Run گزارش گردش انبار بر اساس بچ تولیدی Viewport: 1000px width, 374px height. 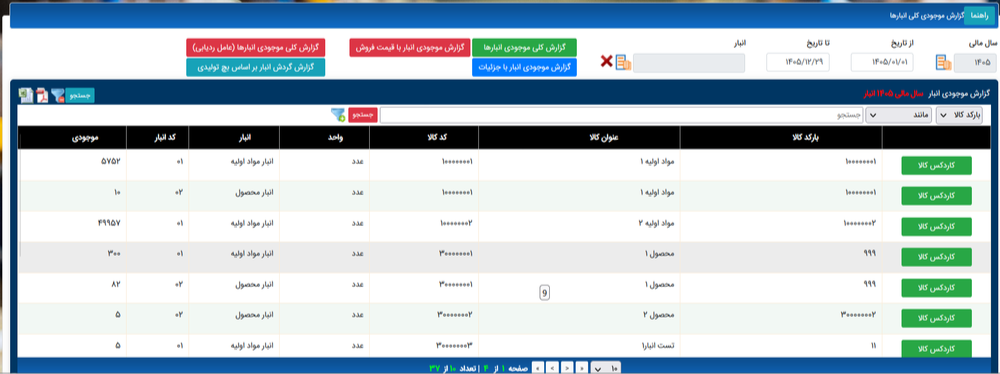coord(255,67)
